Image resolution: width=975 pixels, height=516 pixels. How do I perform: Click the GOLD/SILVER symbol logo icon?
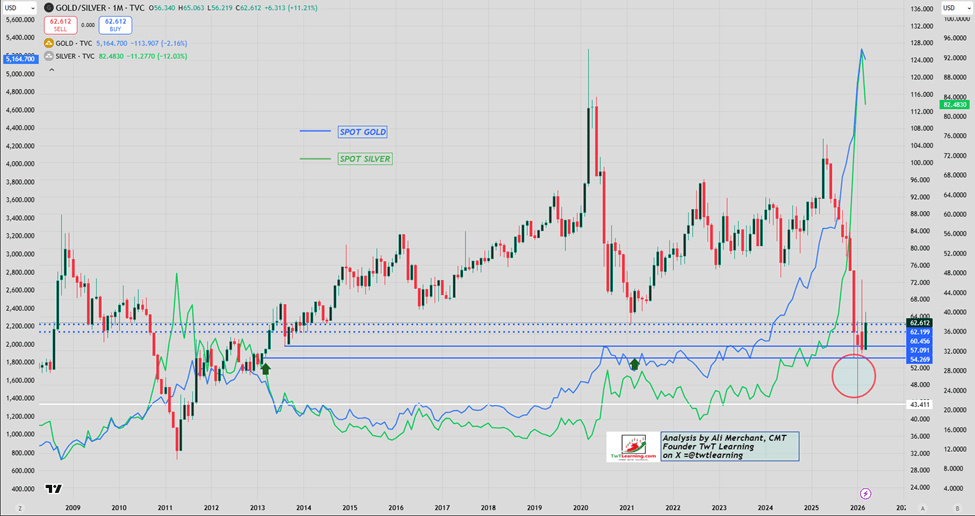tap(49, 8)
